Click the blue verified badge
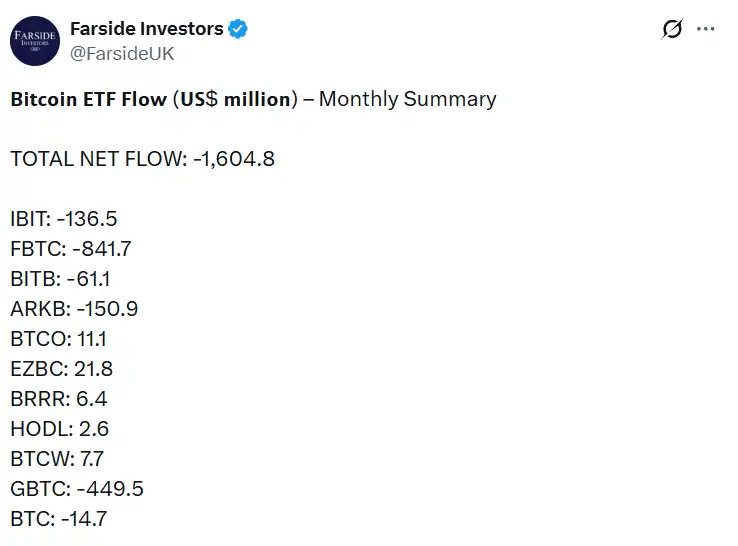 [238, 30]
